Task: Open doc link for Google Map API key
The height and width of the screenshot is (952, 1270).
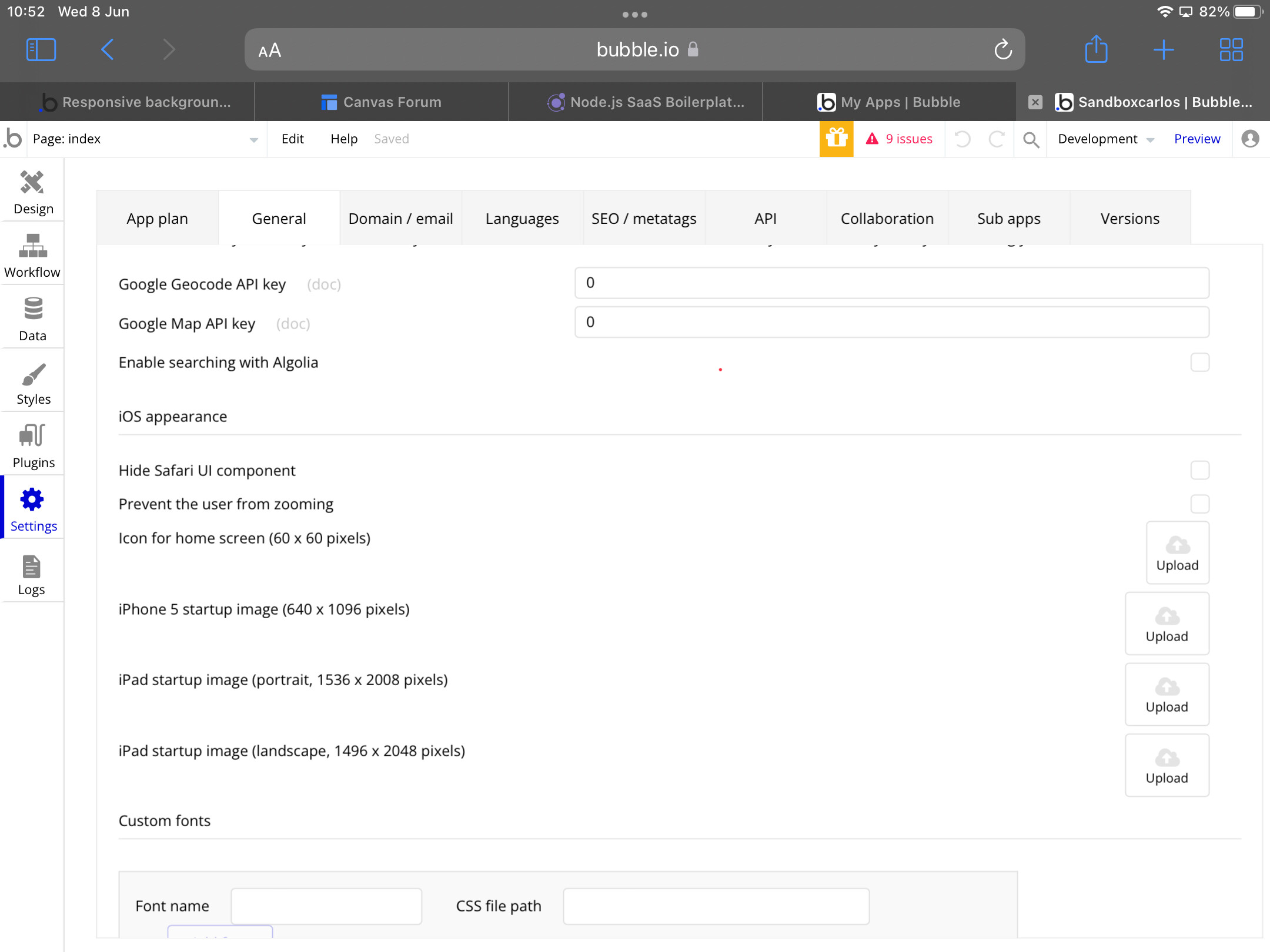Action: (x=293, y=324)
